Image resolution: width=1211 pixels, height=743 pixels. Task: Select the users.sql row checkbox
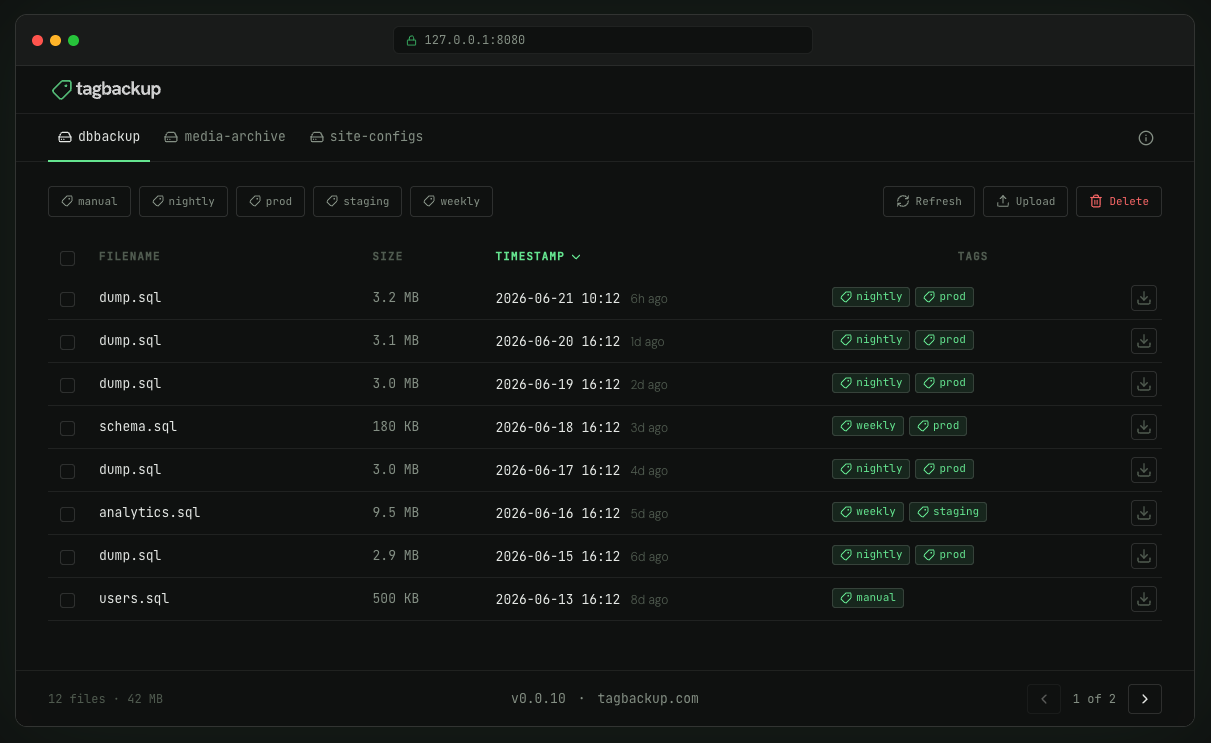point(67,600)
